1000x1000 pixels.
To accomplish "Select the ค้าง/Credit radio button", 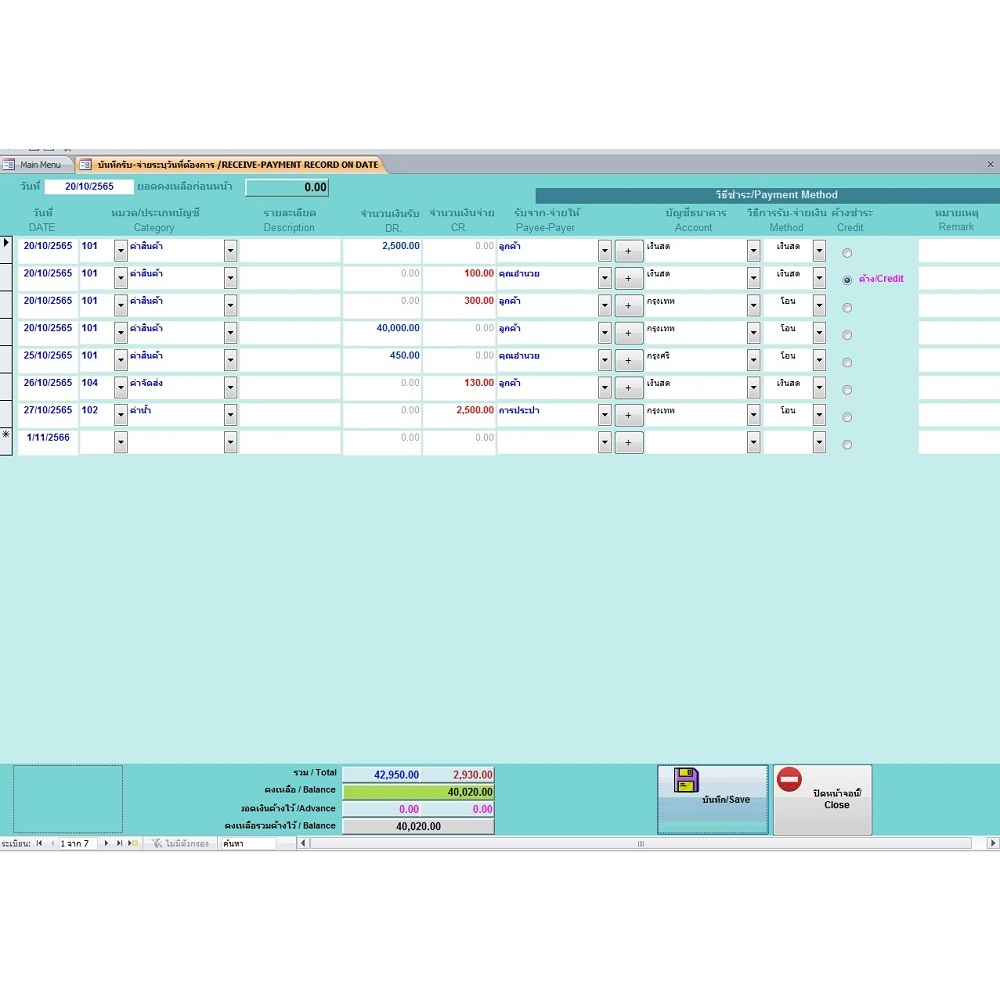I will (848, 280).
